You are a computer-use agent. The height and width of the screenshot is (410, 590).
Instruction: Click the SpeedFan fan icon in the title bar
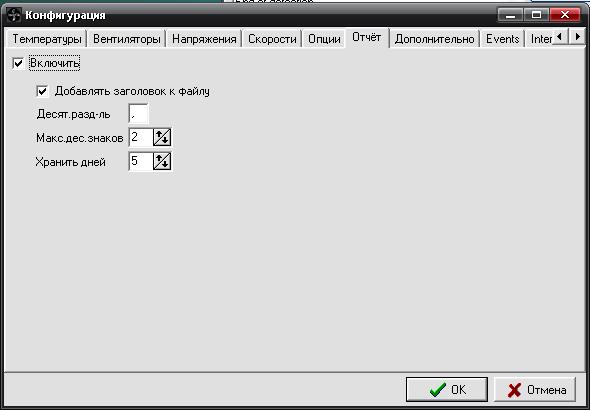click(x=14, y=15)
